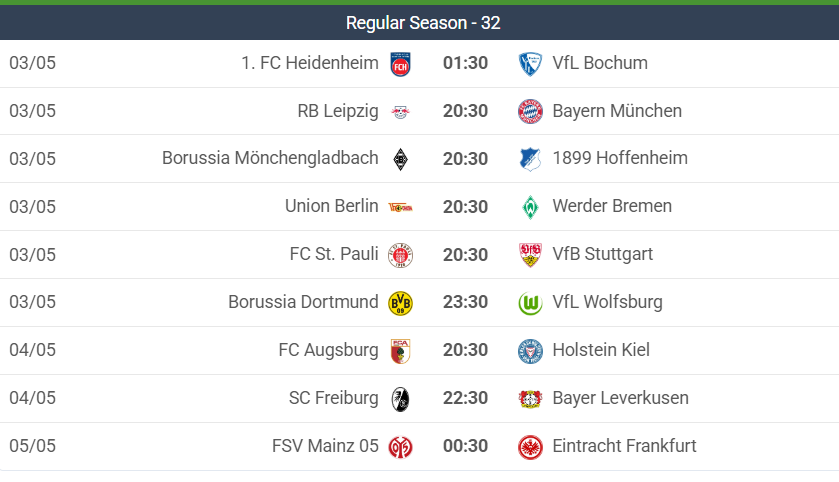
Task: Open the 1899 Hoffenheim team link
Action: pyautogui.click(x=620, y=158)
